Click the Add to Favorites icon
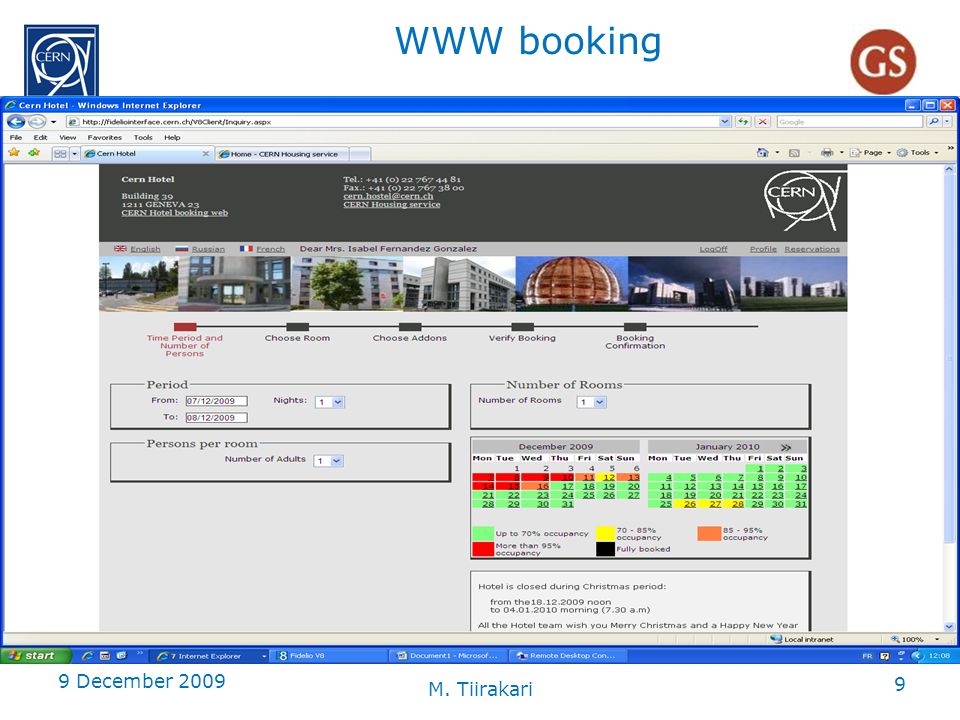 point(34,152)
